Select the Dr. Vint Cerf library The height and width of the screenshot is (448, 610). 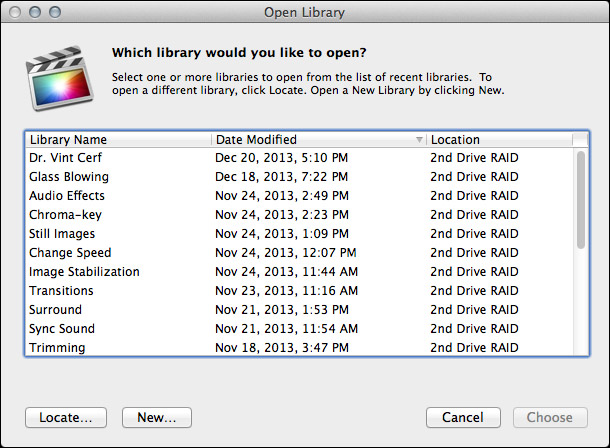pos(299,158)
